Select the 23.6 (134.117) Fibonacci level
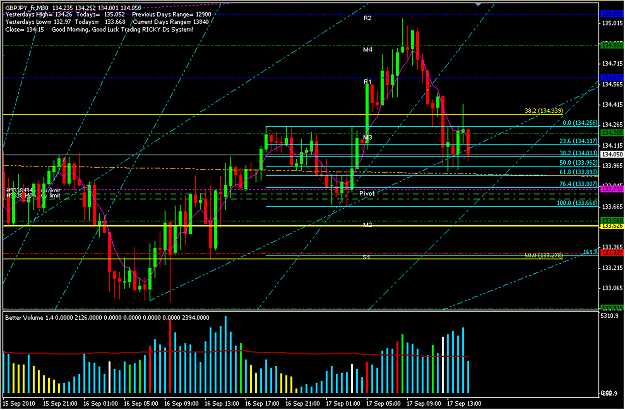Image resolution: width=625 pixels, height=410 pixels. pyautogui.click(x=578, y=141)
